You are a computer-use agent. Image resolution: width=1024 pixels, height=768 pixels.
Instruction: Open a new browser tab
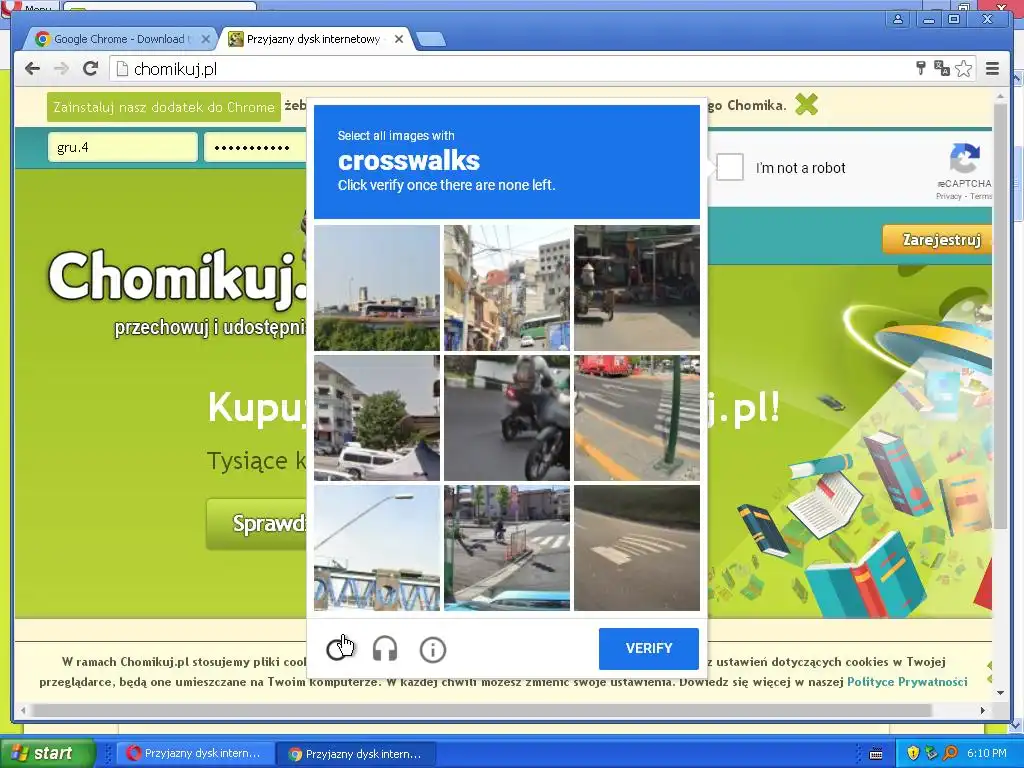431,40
